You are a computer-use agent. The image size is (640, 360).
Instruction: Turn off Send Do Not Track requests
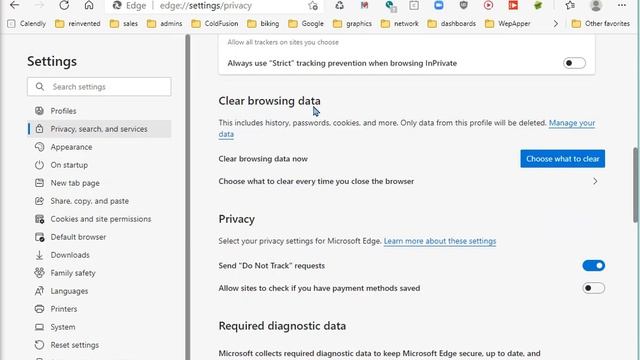coord(593,266)
